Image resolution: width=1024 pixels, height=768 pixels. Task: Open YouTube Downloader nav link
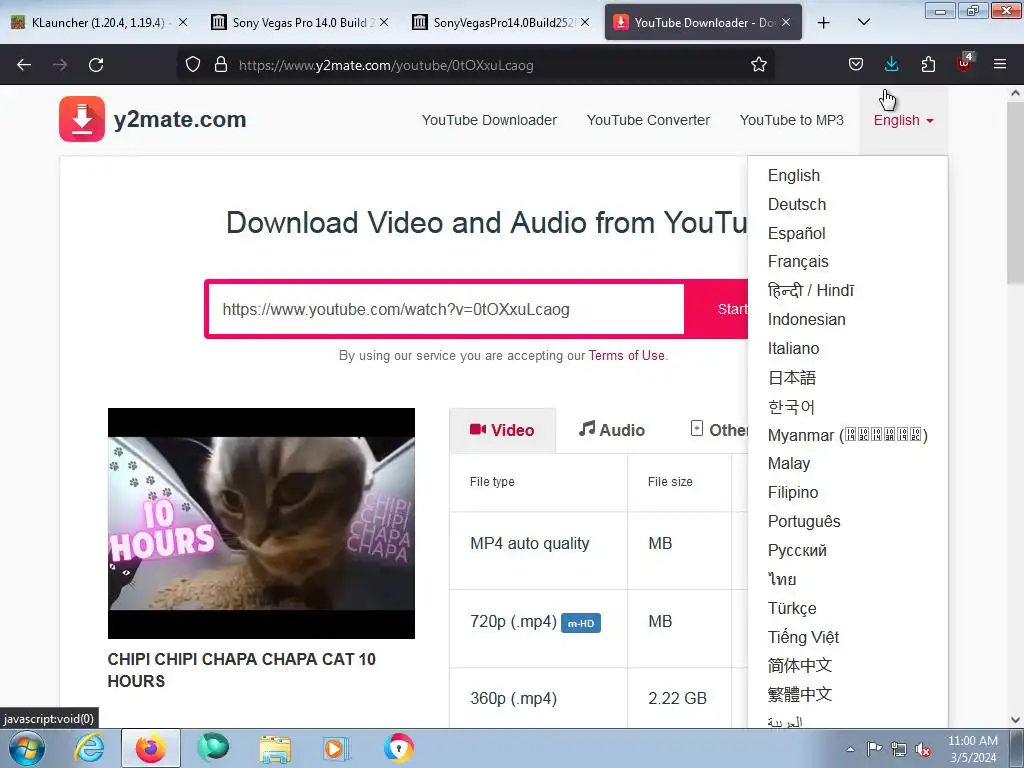[x=489, y=120]
